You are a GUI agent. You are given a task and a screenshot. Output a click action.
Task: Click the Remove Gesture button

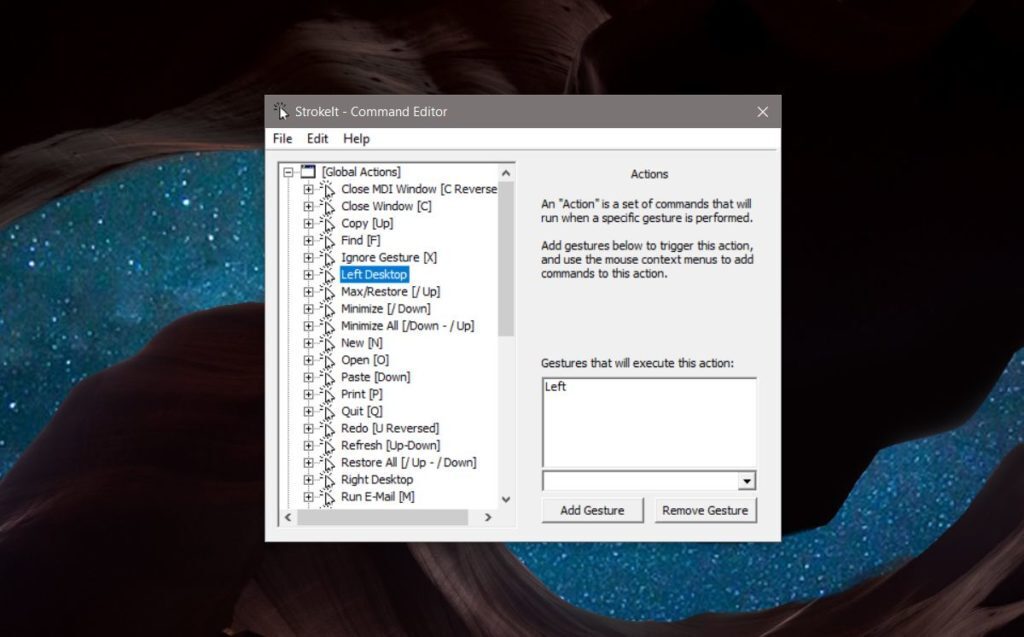pyautogui.click(x=705, y=510)
